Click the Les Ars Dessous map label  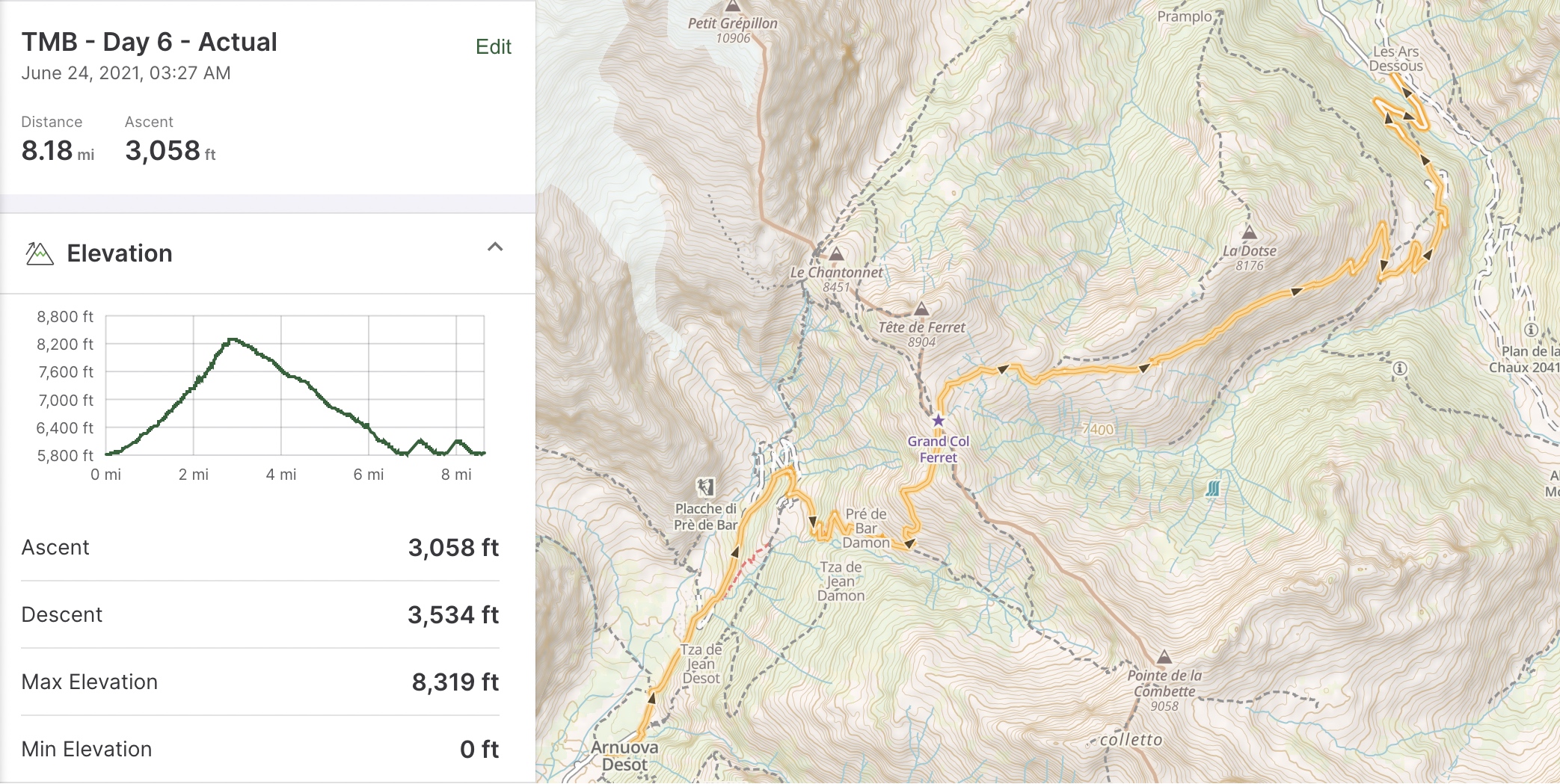pyautogui.click(x=1395, y=59)
